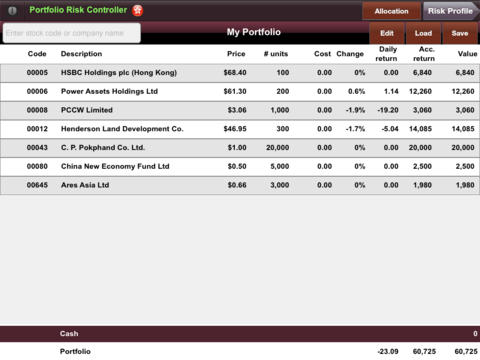This screenshot has width=480, height=360.
Task: Click stock code 00645
Action: 37,185
